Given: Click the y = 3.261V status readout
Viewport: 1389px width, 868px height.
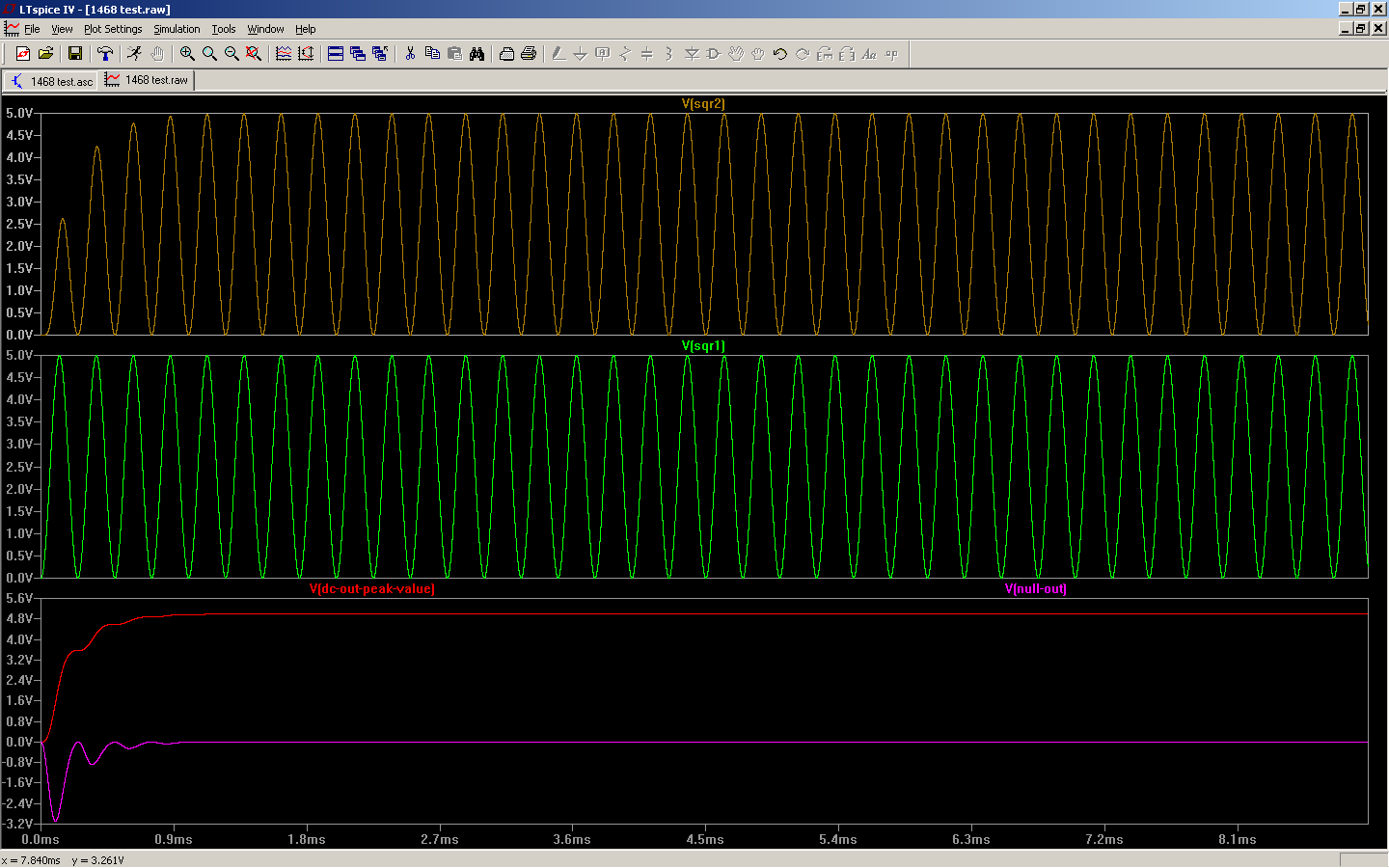Looking at the screenshot, I should (x=97, y=860).
